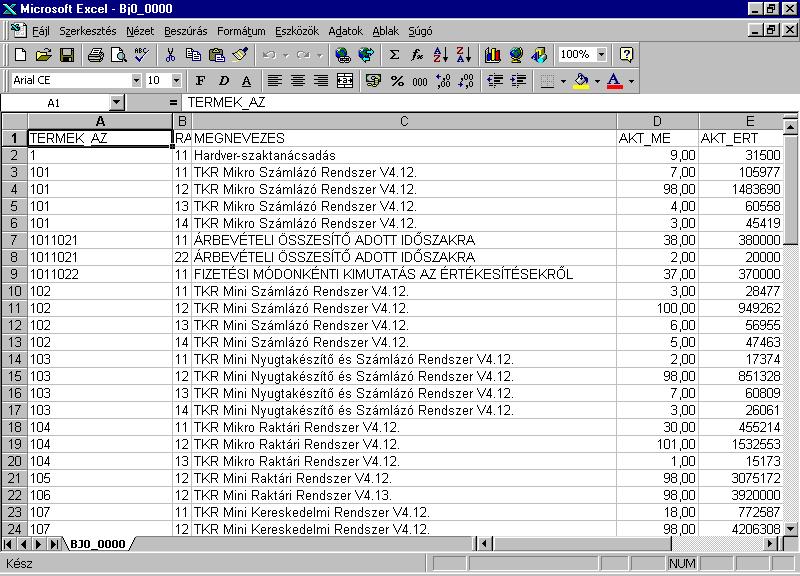This screenshot has width=800, height=576.
Task: Run spelling check ABC icon
Action: click(x=141, y=55)
